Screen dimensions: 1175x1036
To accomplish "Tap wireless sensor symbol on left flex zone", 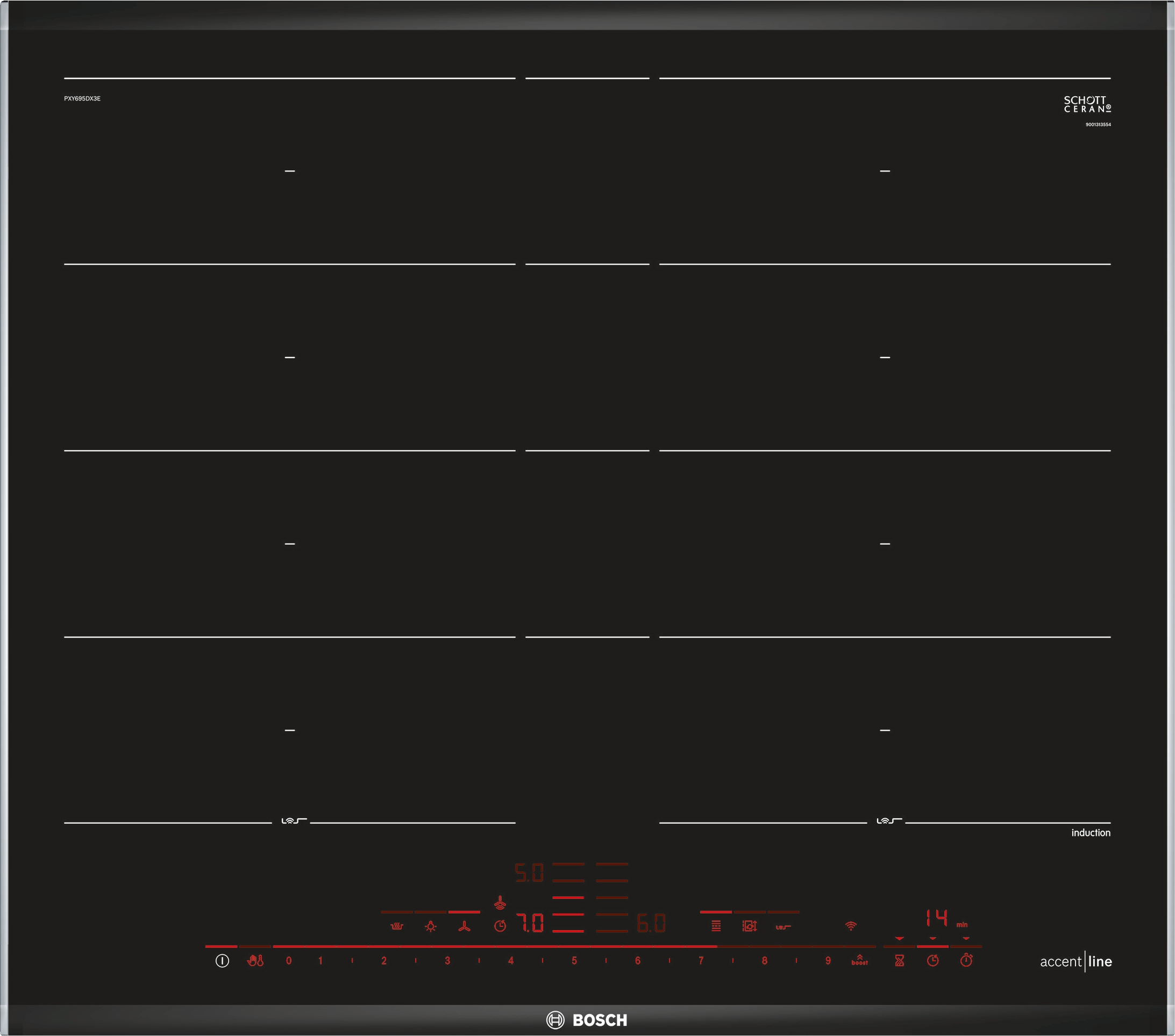I will tap(294, 820).
